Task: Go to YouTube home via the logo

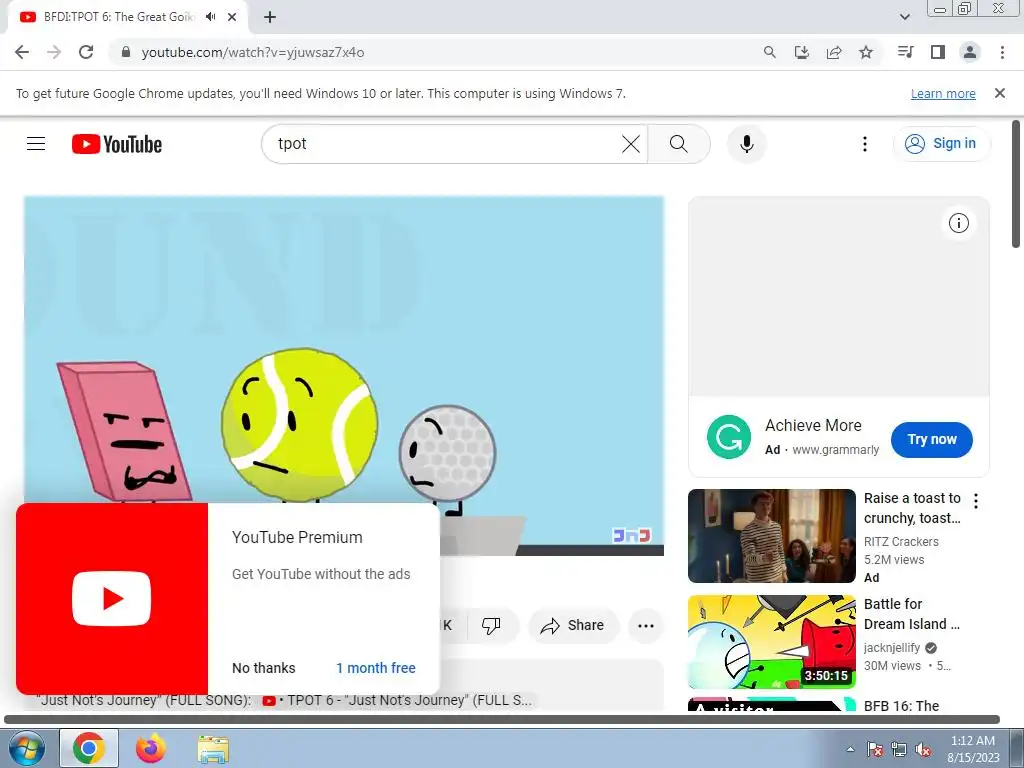Action: (x=117, y=144)
